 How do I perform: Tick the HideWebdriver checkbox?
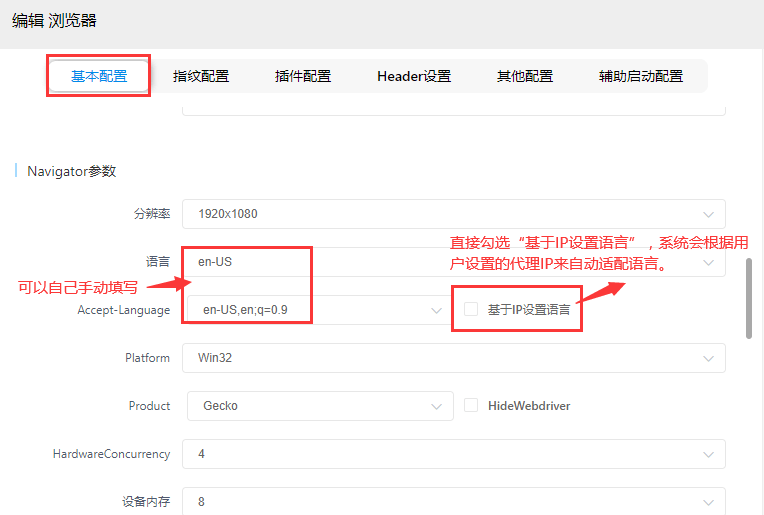click(x=471, y=406)
